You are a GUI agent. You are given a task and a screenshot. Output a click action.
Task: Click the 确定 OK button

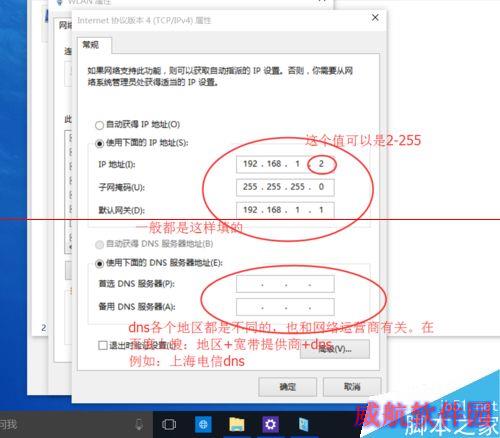coord(287,387)
